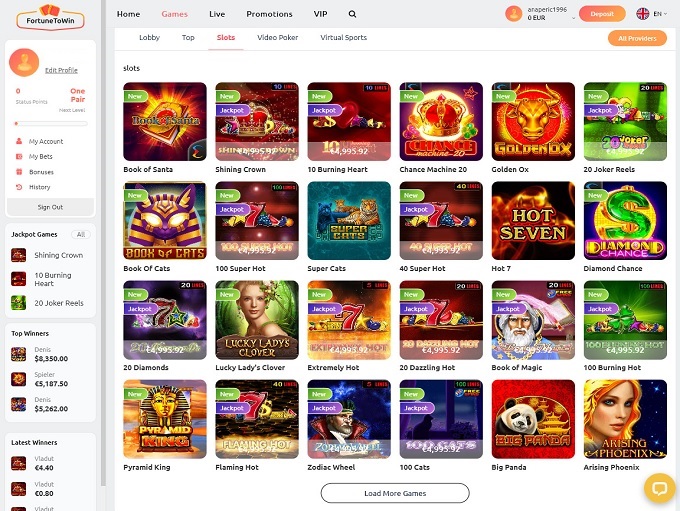Switch to the Video Poker tab
Viewport: 680px width, 511px height.
tap(278, 38)
